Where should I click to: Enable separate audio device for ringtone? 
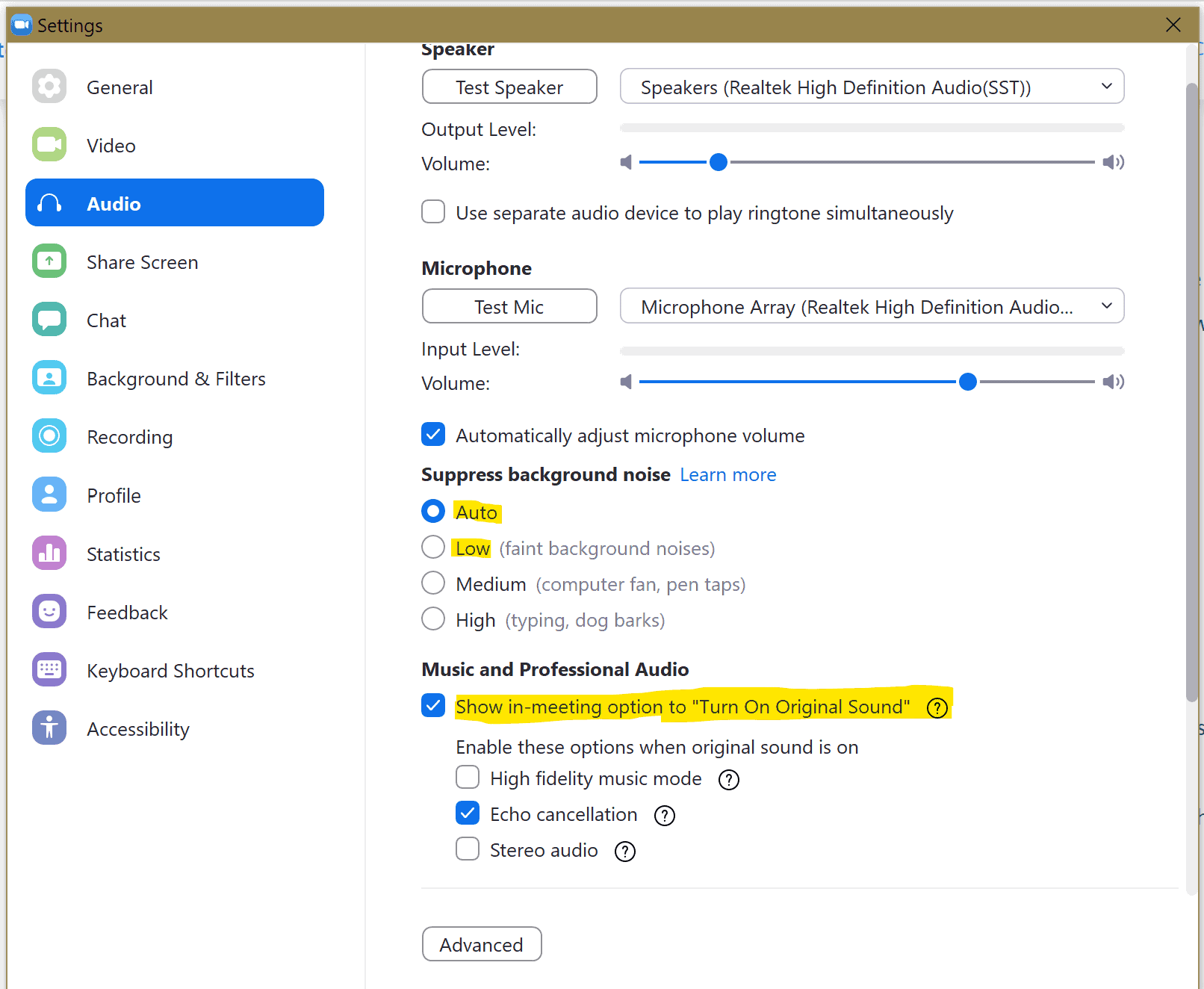click(433, 212)
